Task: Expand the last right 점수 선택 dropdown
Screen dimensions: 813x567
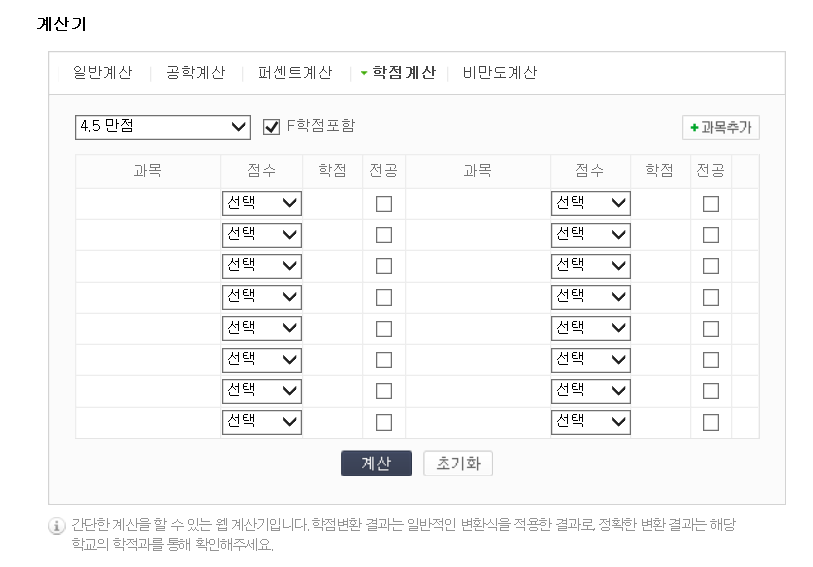Action: [591, 422]
